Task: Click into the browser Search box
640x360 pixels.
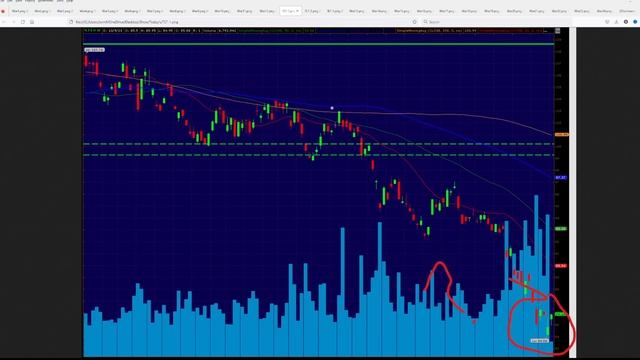Action: coord(496,22)
